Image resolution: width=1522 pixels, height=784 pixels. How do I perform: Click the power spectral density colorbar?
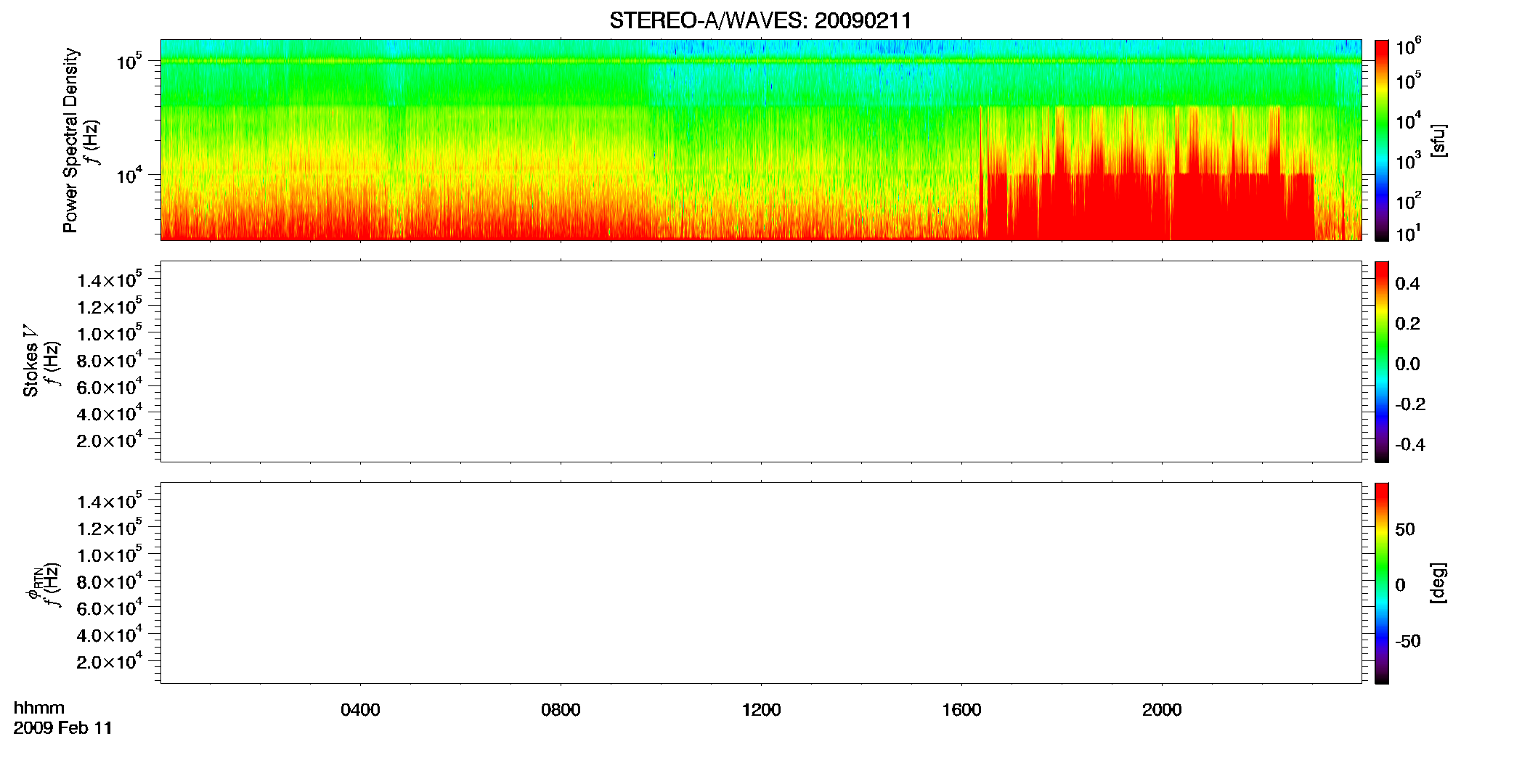click(x=1382, y=140)
